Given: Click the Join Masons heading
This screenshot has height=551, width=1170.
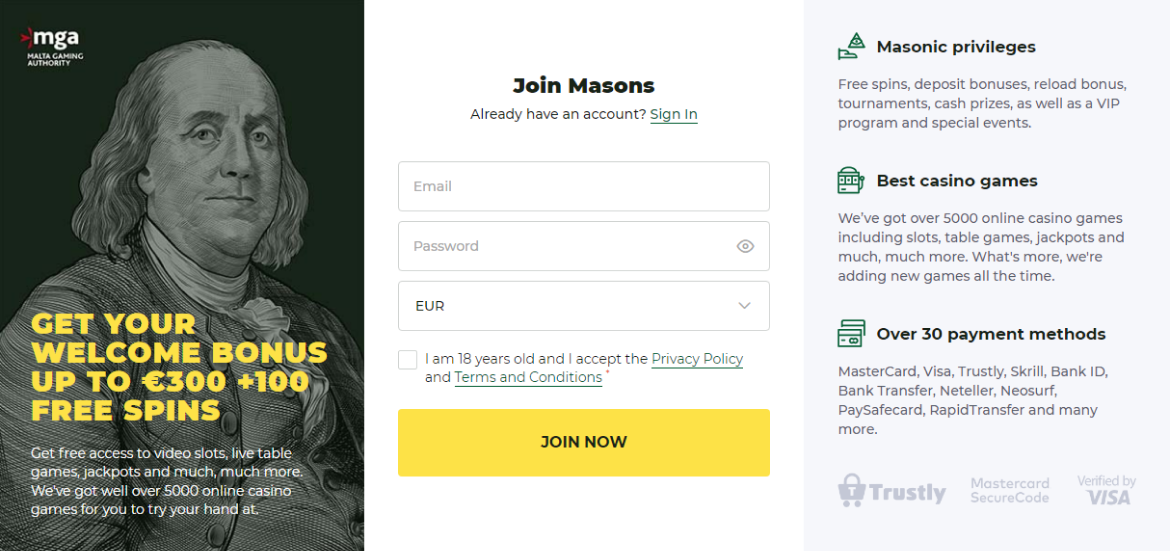Looking at the screenshot, I should [x=583, y=85].
